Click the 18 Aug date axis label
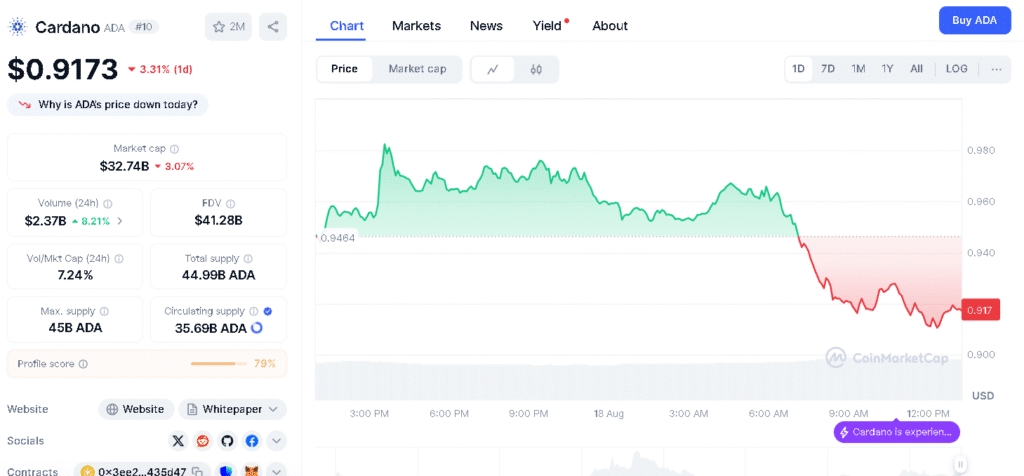 [x=609, y=413]
